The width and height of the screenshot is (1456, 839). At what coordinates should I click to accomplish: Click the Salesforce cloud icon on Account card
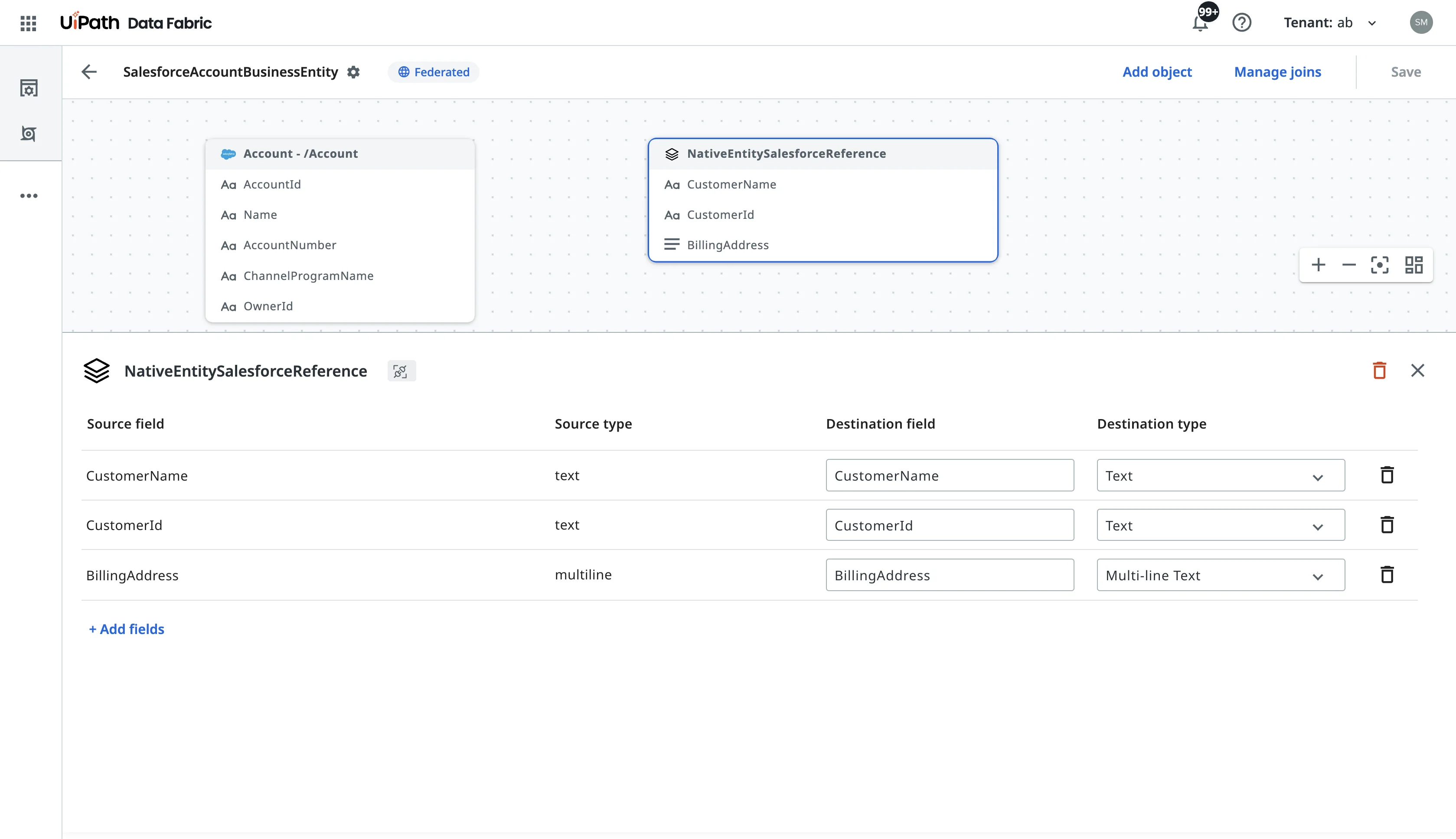coord(228,154)
